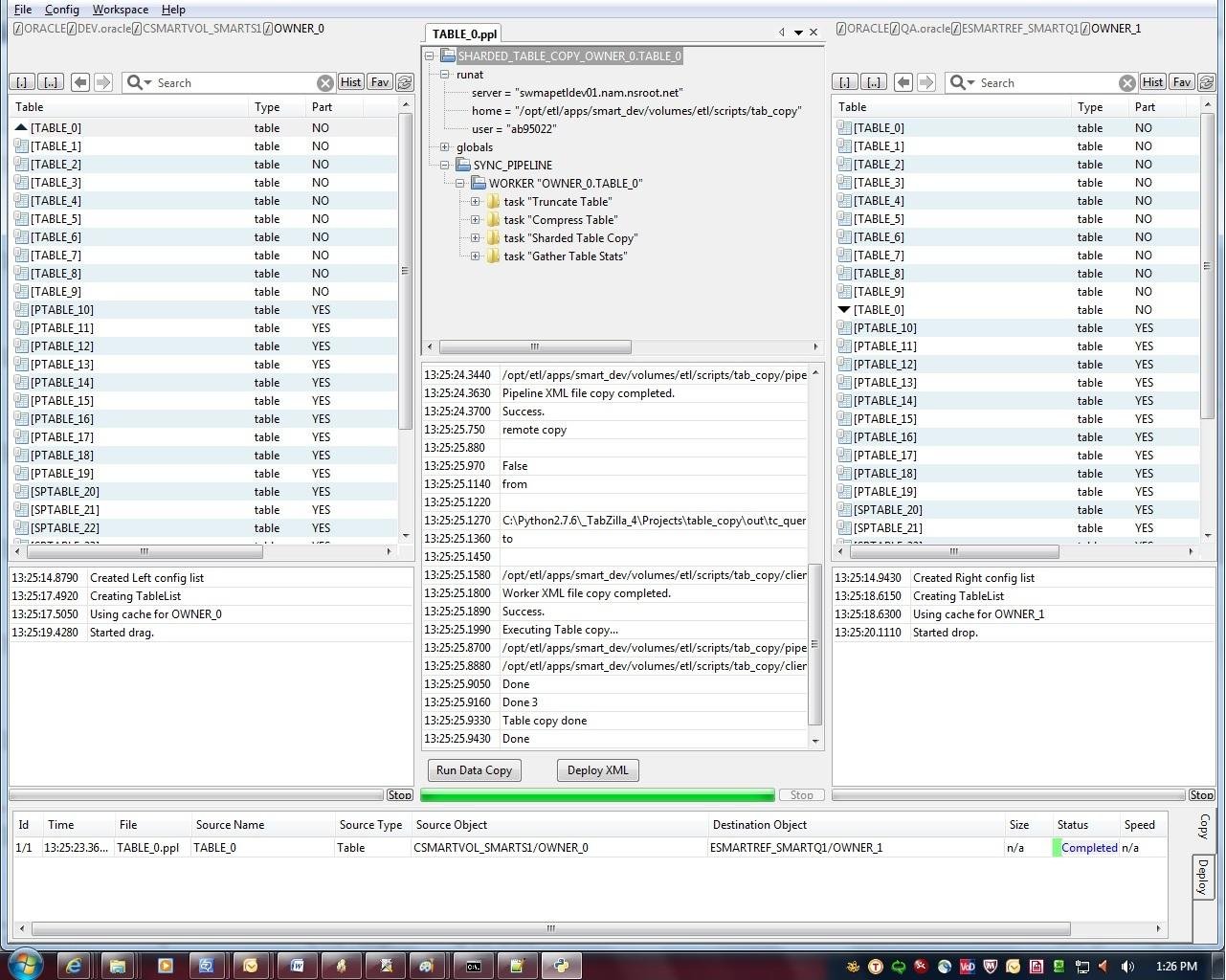The height and width of the screenshot is (980, 1226).
Task: Click tree horizontal scrollbar thumb
Action: [534, 346]
